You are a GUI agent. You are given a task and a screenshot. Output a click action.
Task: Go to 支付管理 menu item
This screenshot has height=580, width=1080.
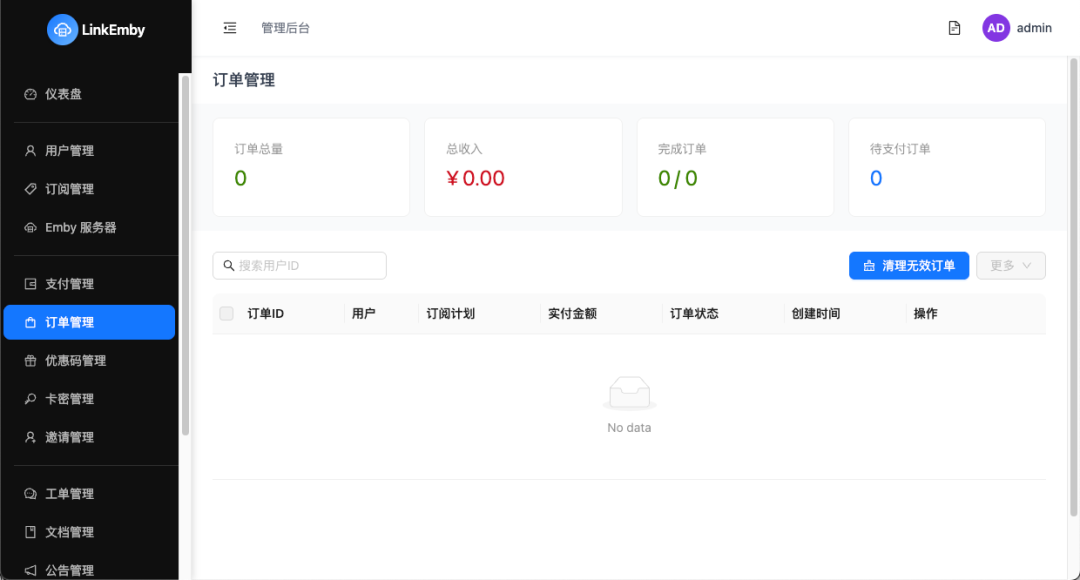coord(69,284)
